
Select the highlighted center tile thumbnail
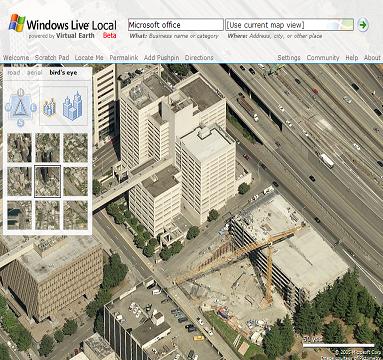pyautogui.click(x=48, y=181)
